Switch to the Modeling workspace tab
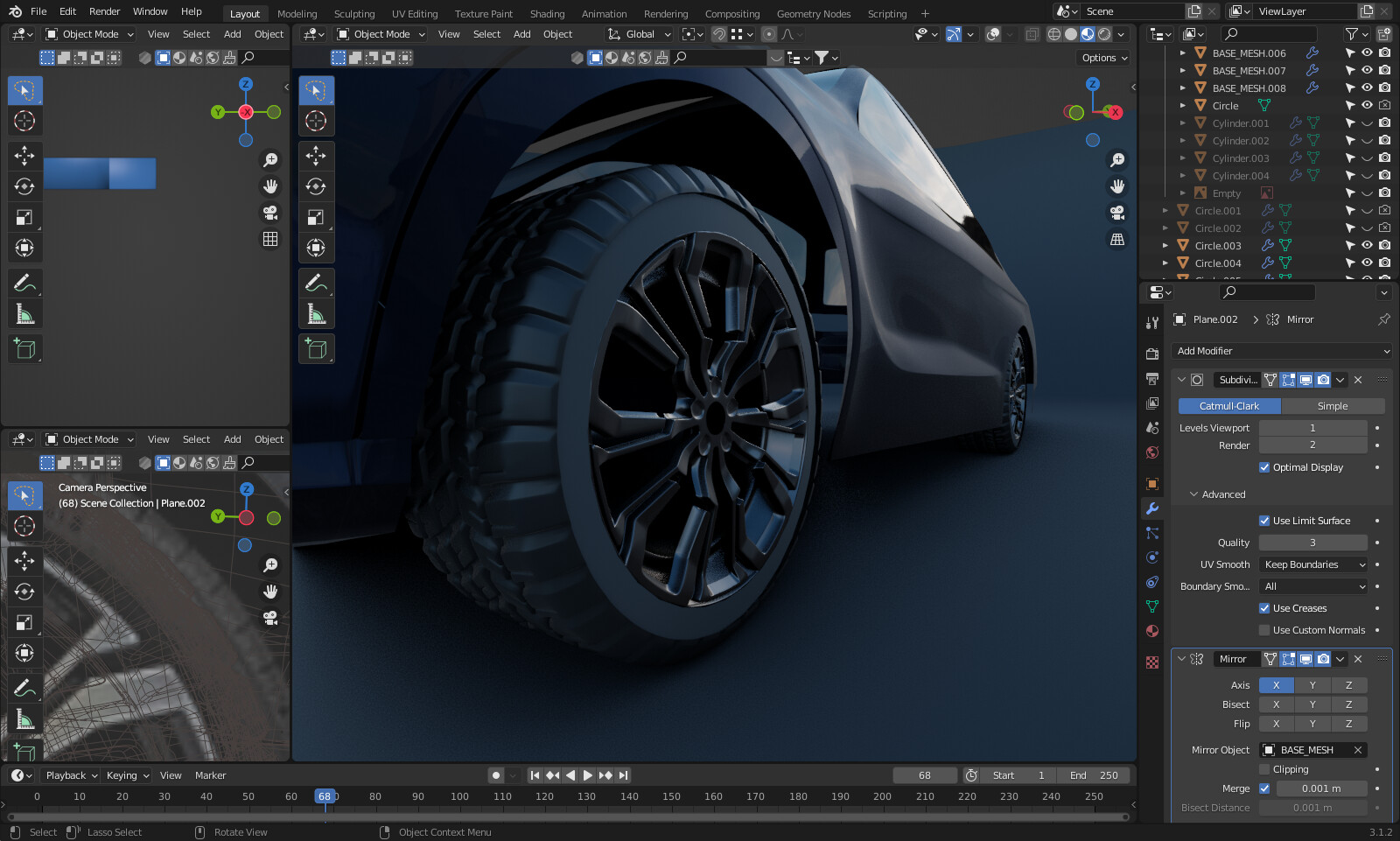This screenshot has height=841, width=1400. pyautogui.click(x=297, y=14)
